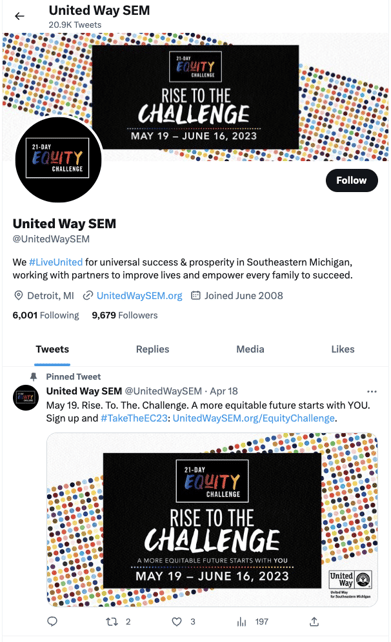Screen dimensions: 391x642
Task: Open the three-dot more options menu
Action: pos(372,391)
